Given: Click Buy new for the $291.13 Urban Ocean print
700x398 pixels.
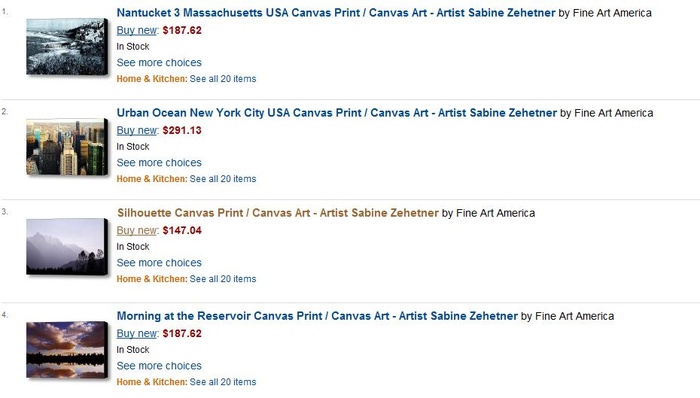Looking at the screenshot, I should pos(137,130).
